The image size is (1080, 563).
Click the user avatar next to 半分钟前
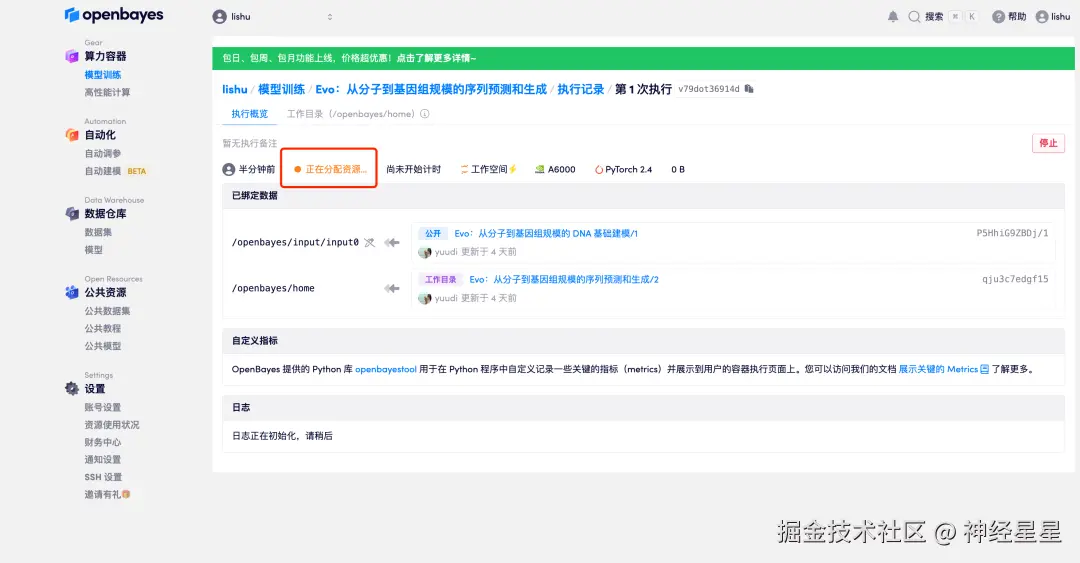tap(229, 170)
